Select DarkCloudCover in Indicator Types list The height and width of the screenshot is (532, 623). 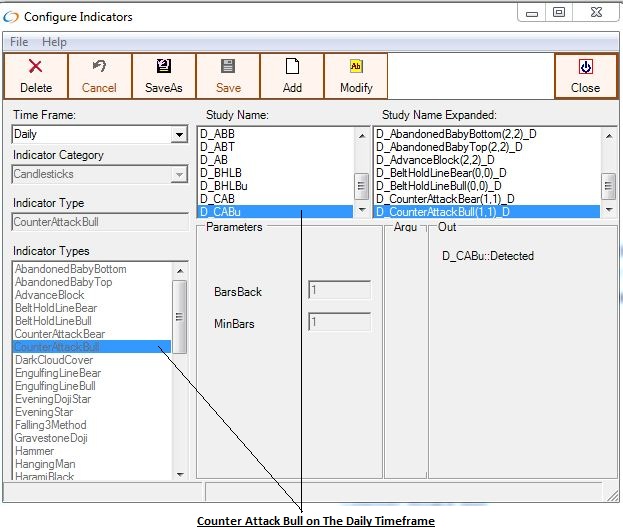[x=54, y=360]
